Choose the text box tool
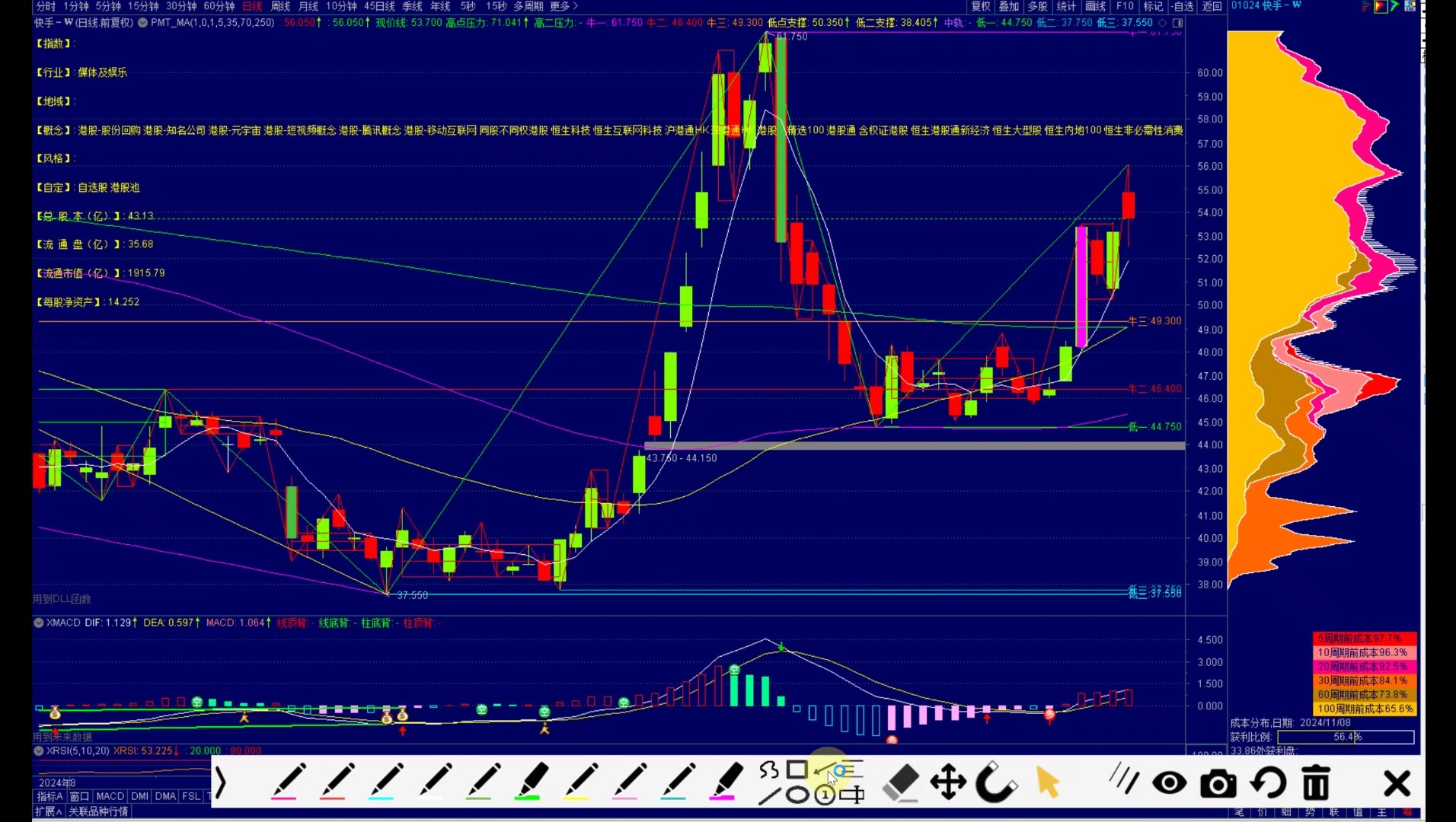The image size is (1456, 822). coord(852,796)
